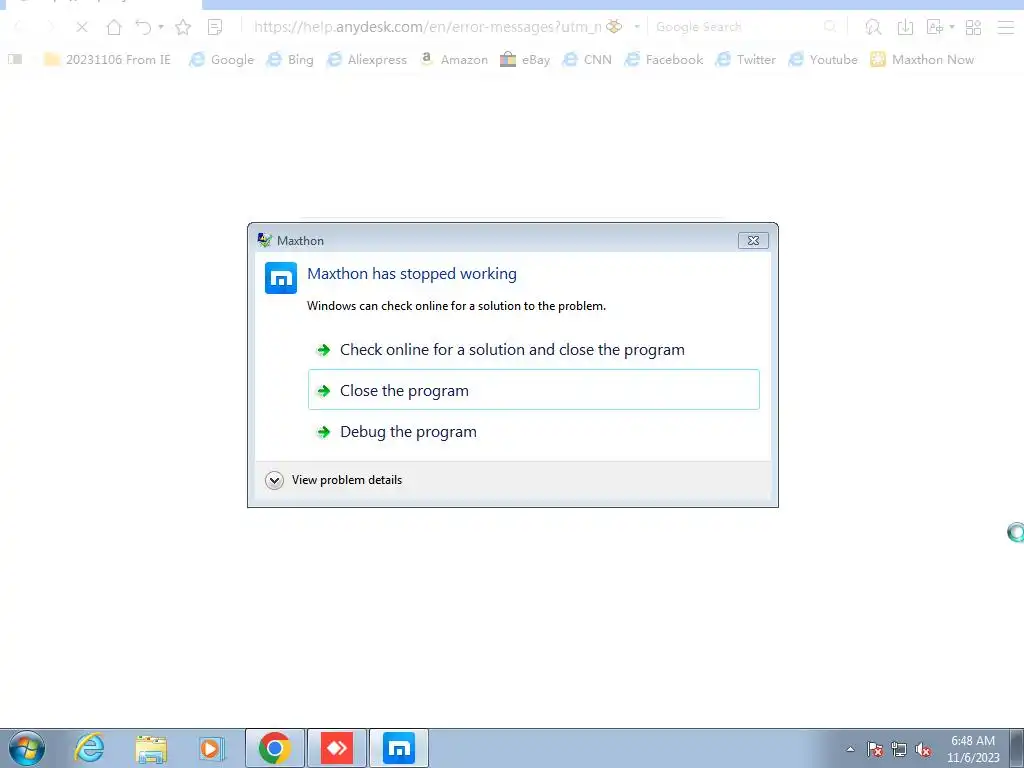Add page to favorites with the star icon
Viewport: 1024px width, 768px height.
(183, 27)
